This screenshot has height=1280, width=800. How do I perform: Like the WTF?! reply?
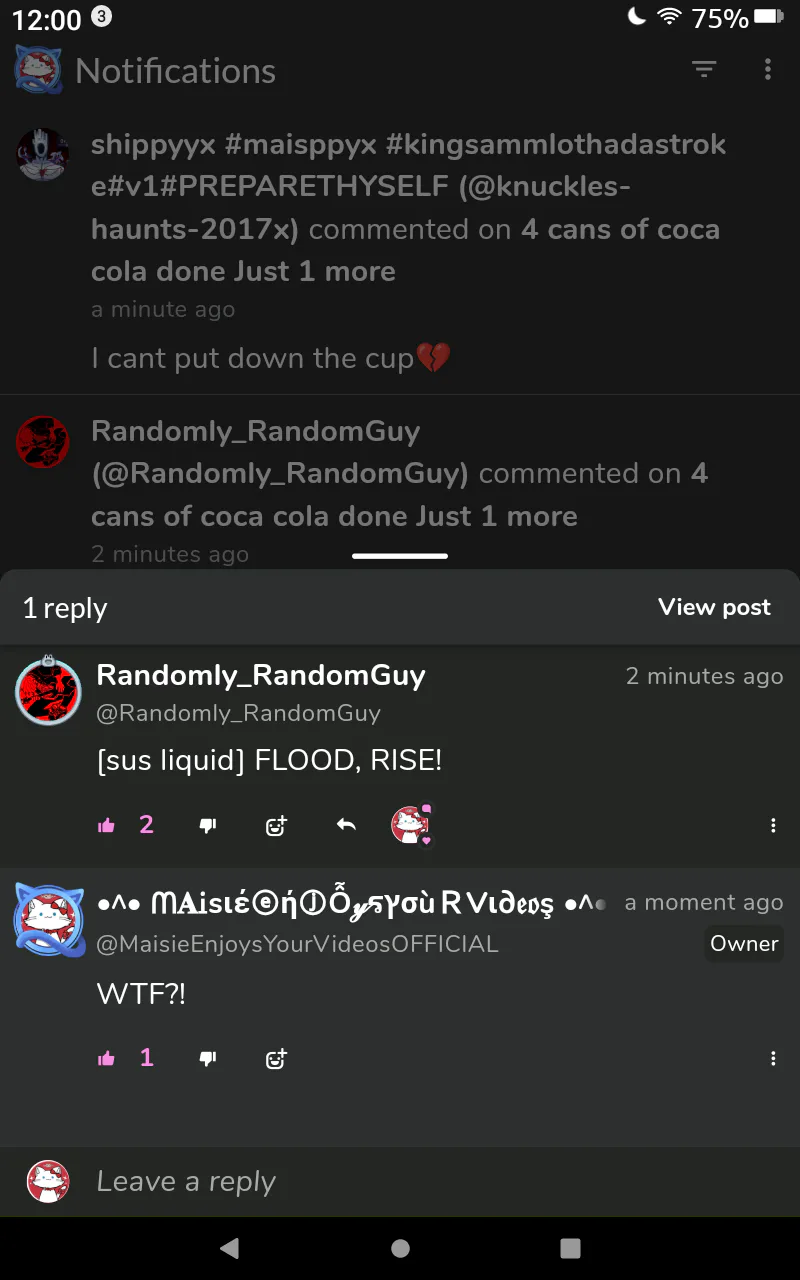click(x=107, y=1059)
